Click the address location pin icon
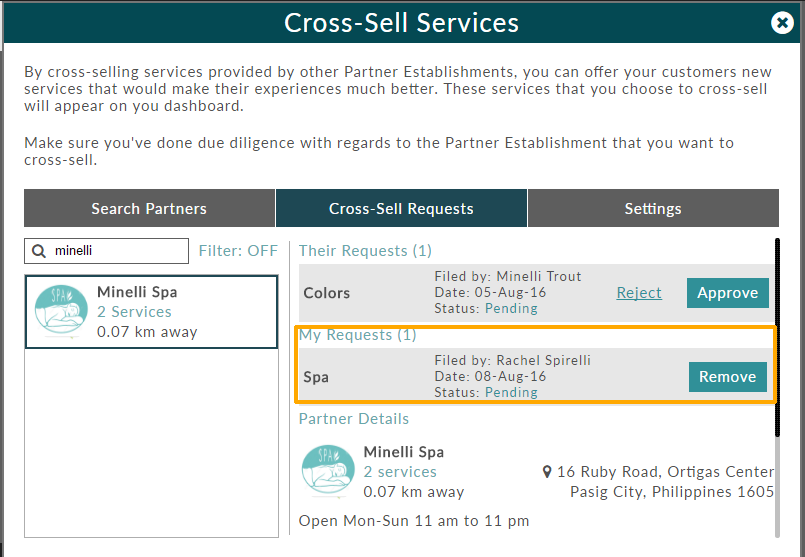Viewport: 805px width, 557px height. click(x=547, y=471)
